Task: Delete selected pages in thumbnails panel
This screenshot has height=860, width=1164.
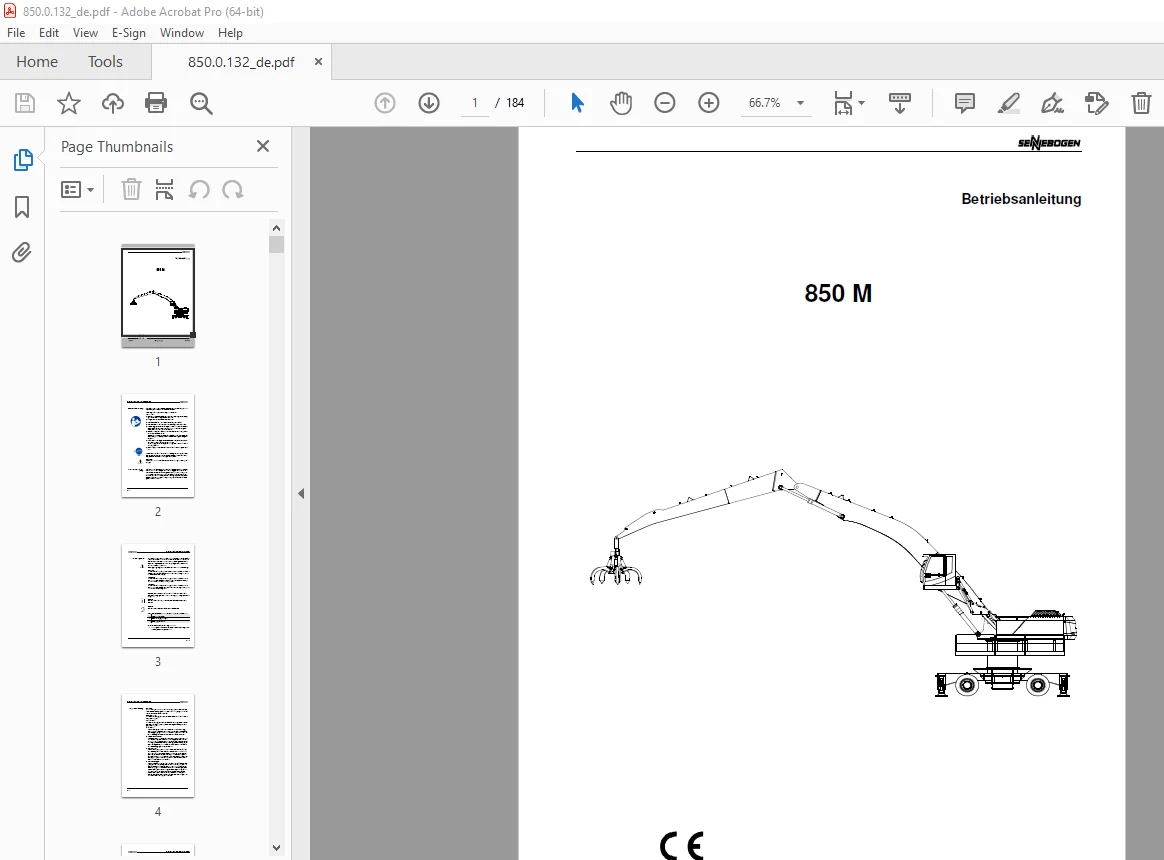Action: 131,189
